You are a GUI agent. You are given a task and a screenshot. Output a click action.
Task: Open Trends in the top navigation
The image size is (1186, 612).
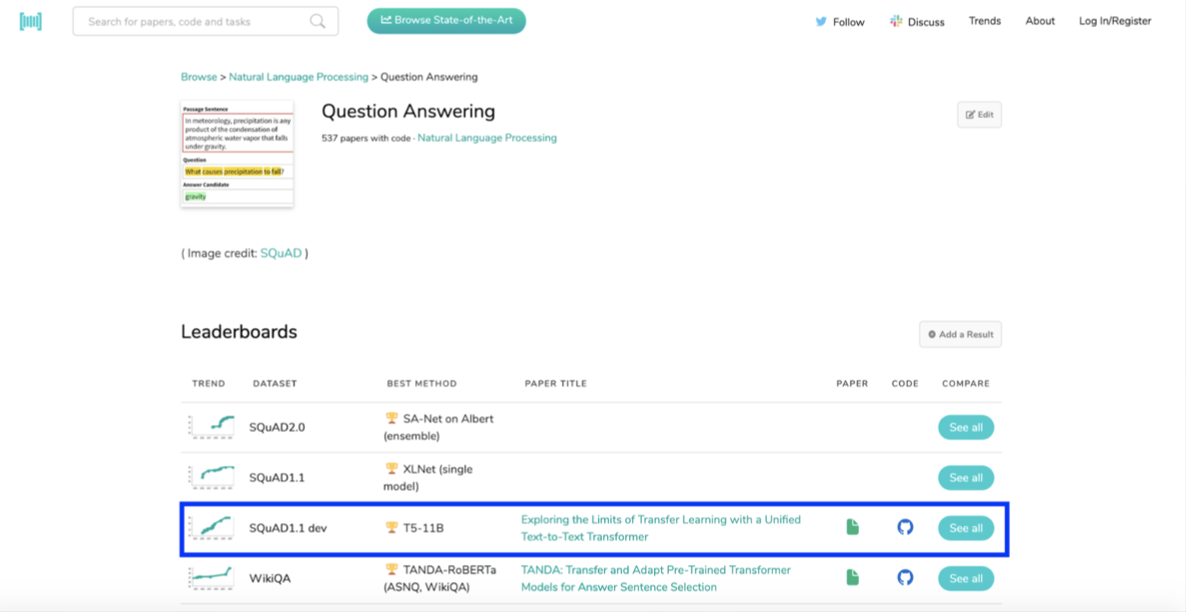pos(985,21)
